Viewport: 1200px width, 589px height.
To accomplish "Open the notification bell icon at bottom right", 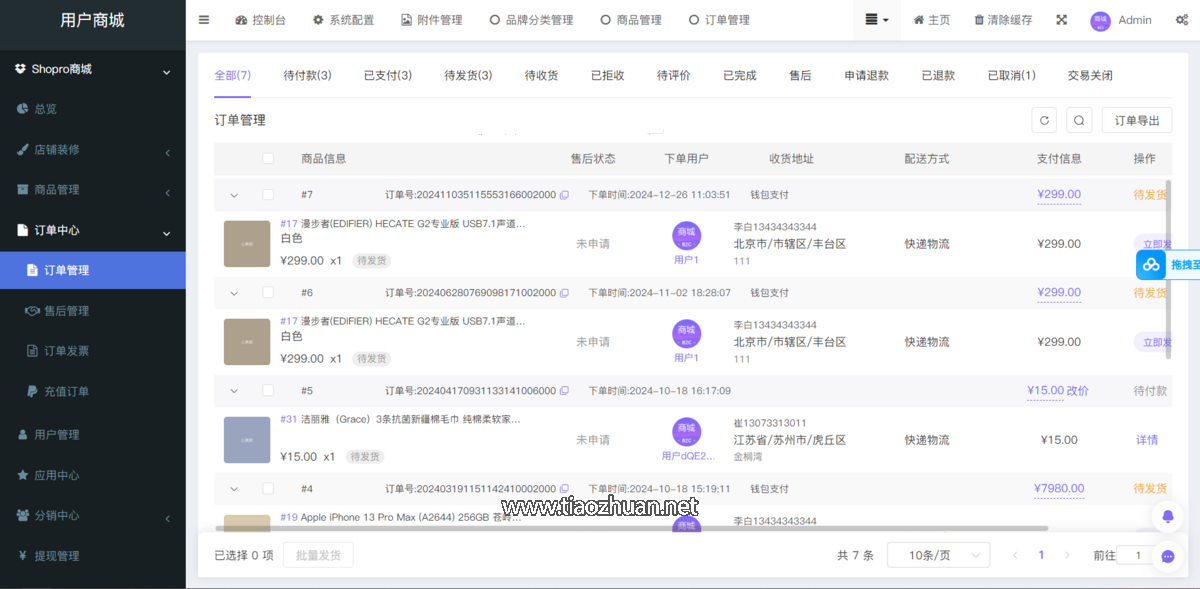I will [1167, 516].
